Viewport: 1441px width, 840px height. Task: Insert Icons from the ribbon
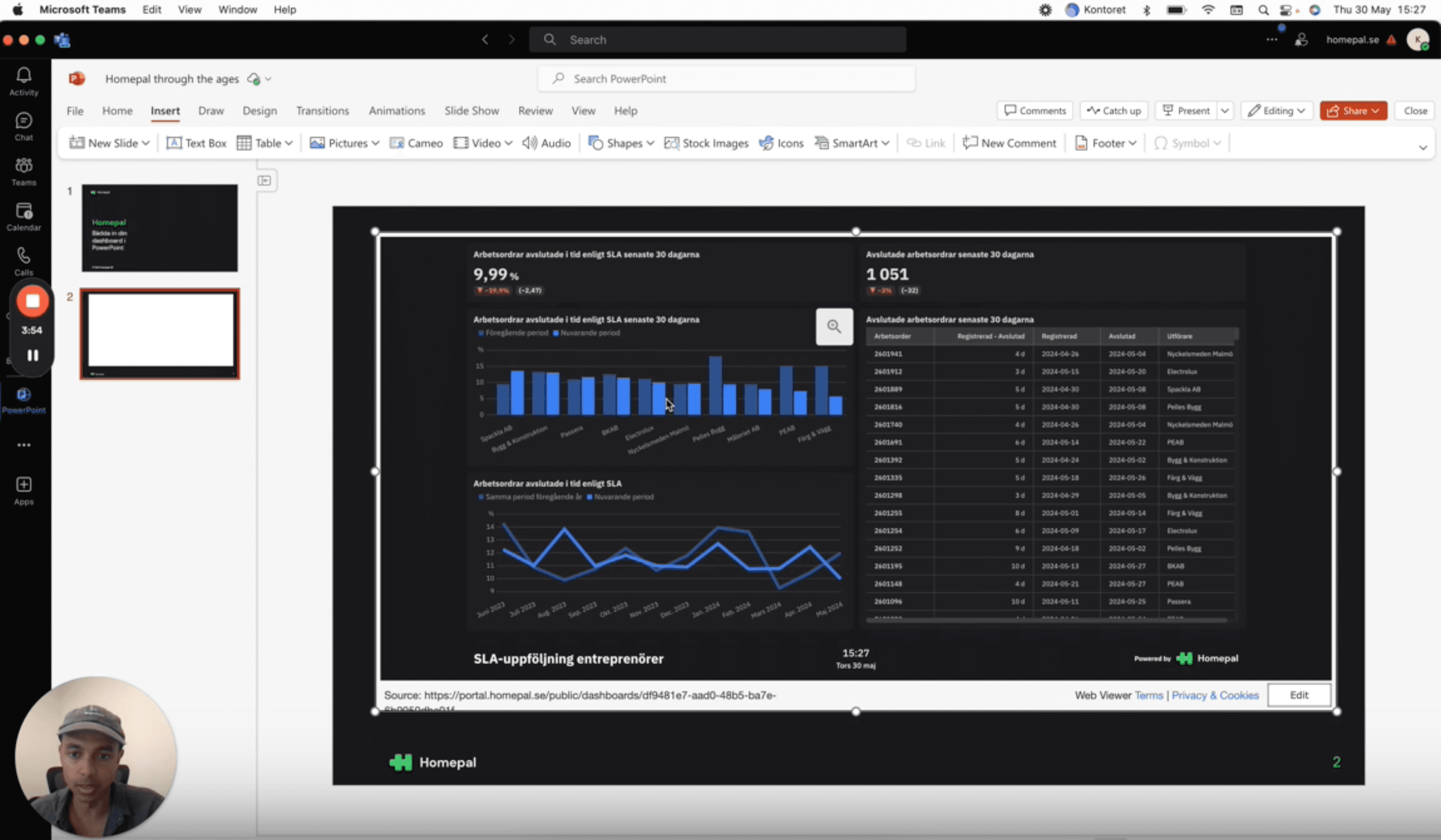coord(781,143)
